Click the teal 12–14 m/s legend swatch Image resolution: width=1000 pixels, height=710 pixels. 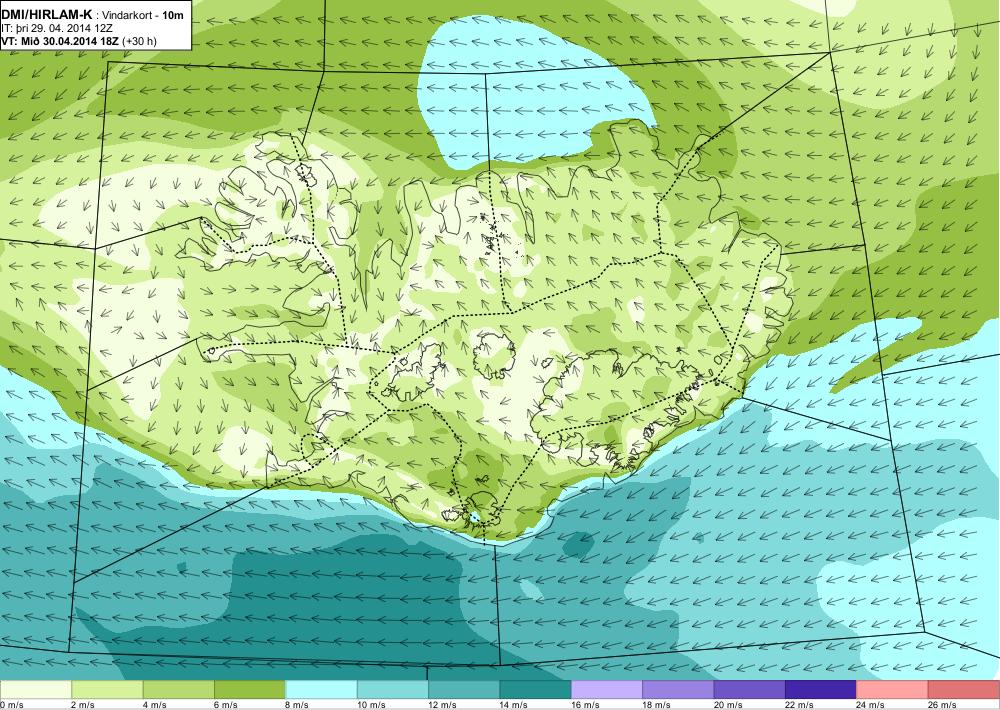[x=464, y=690]
